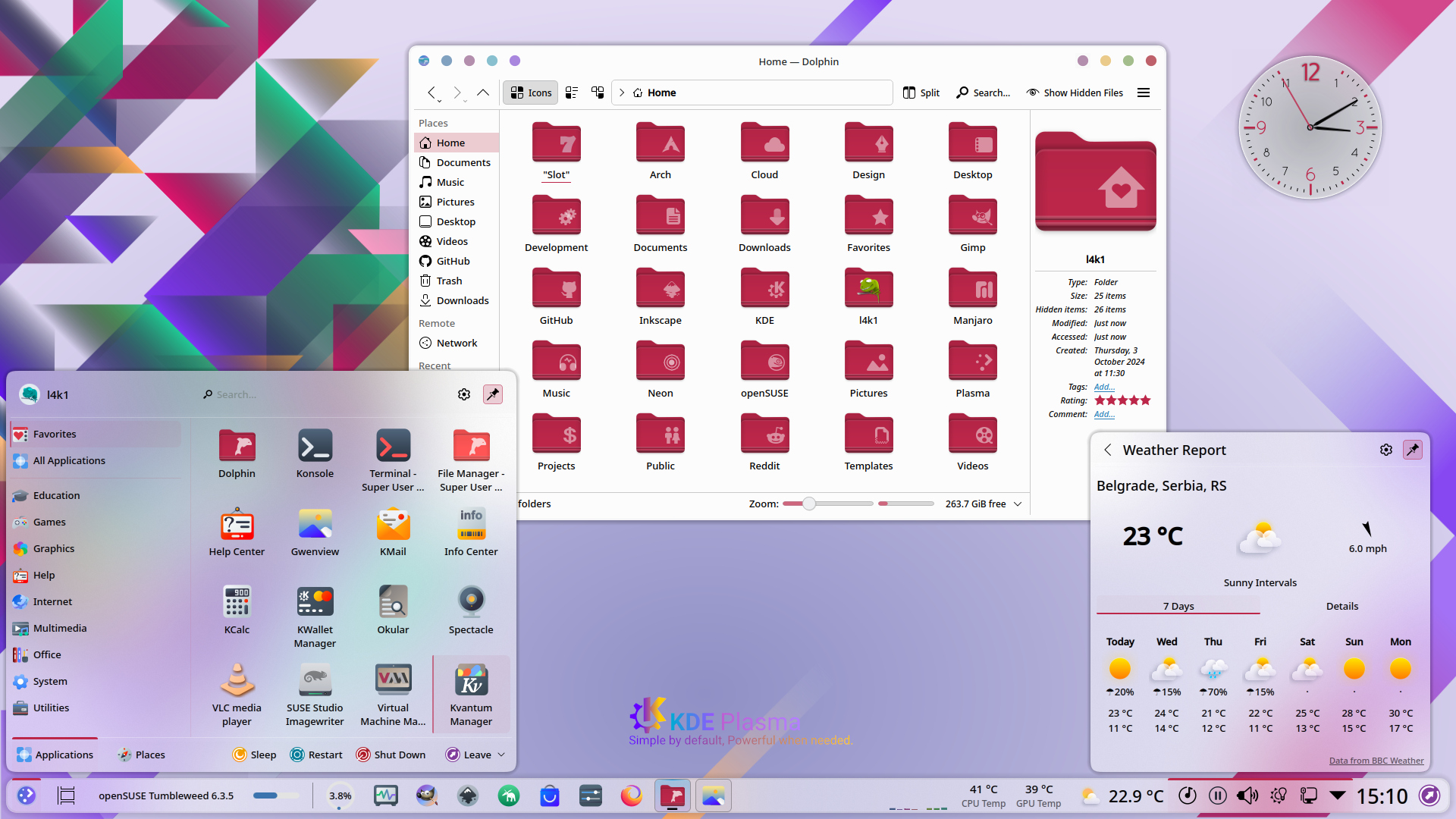Expand hidden system tray icons arrow

pos(1338,795)
